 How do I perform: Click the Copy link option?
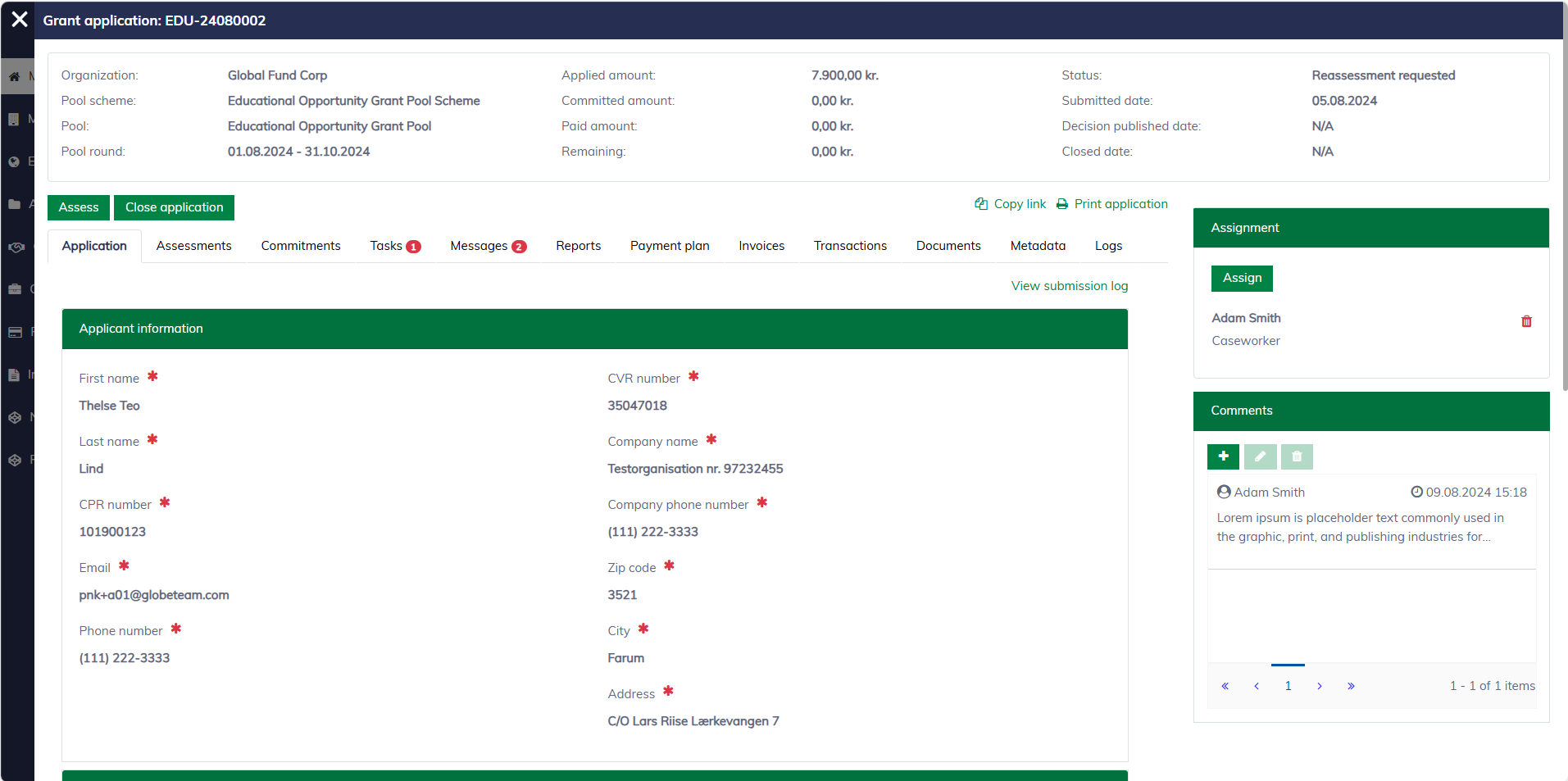[x=1010, y=204]
